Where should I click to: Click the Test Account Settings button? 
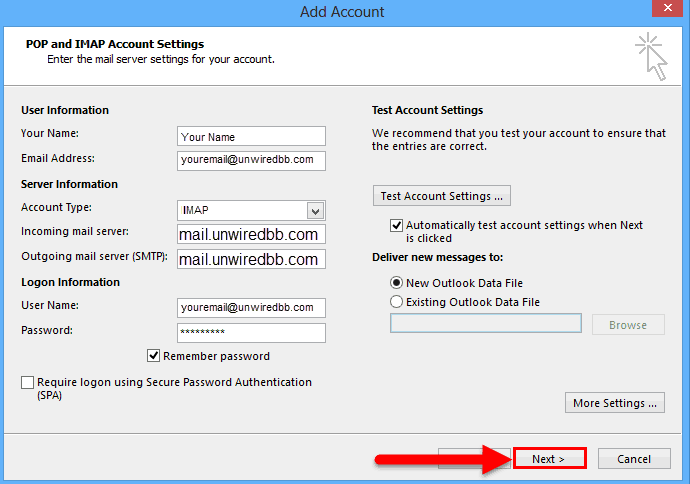coord(442,196)
